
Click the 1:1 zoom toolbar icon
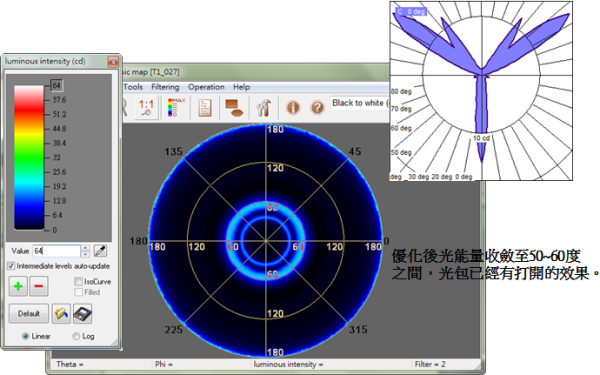click(146, 107)
